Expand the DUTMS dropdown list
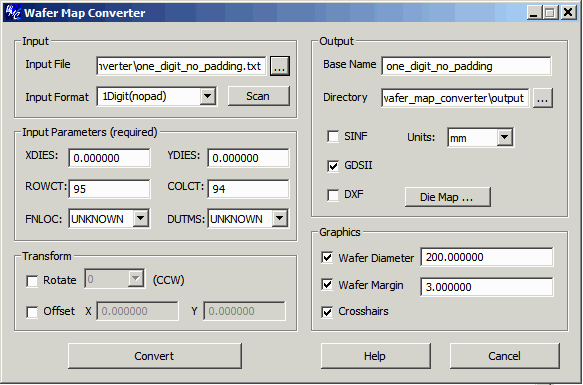Screen dimensions: 583x385 point(280,219)
